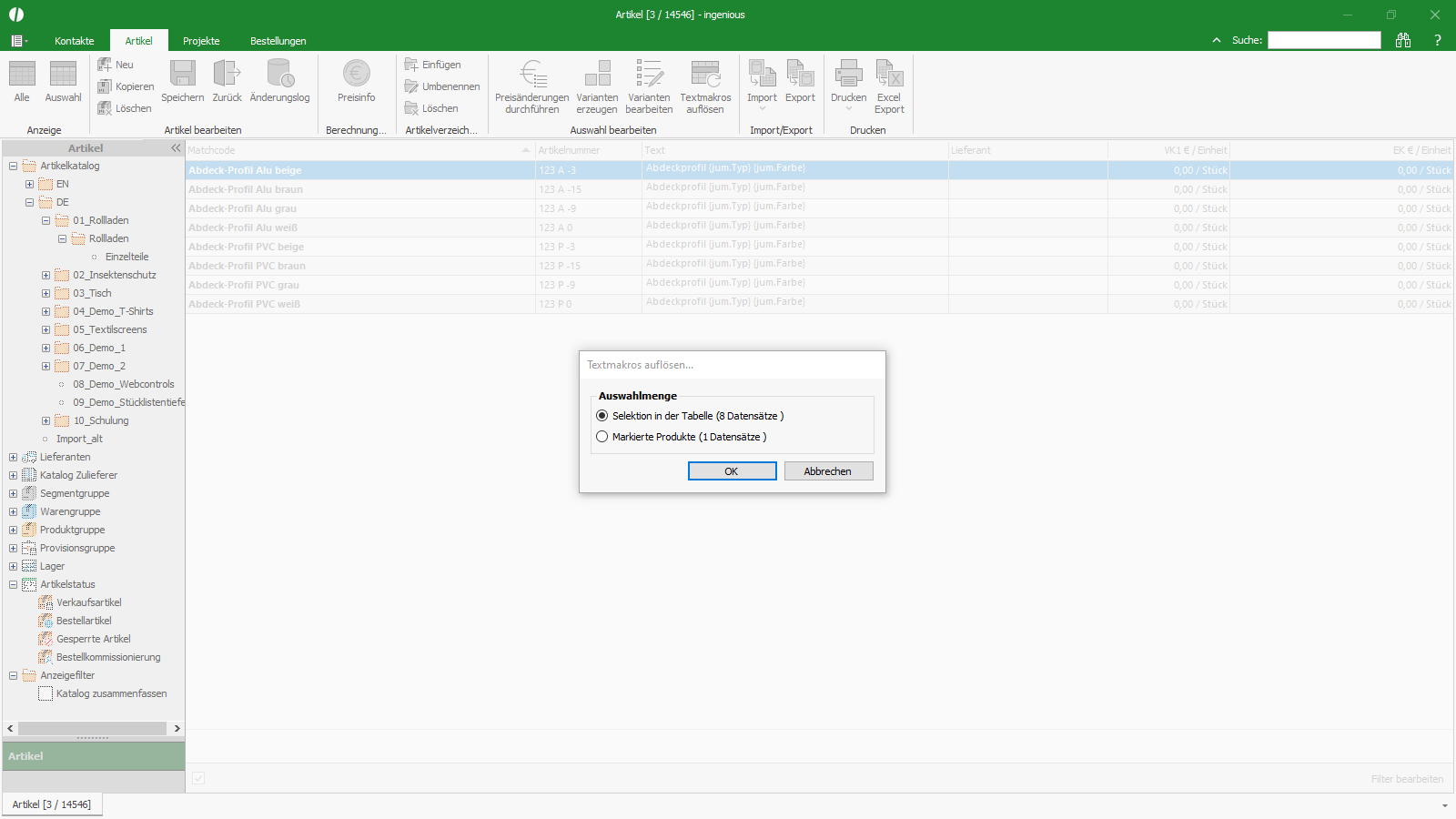Confirm dialog with OK
Viewport: 1456px width, 819px height.
732,471
